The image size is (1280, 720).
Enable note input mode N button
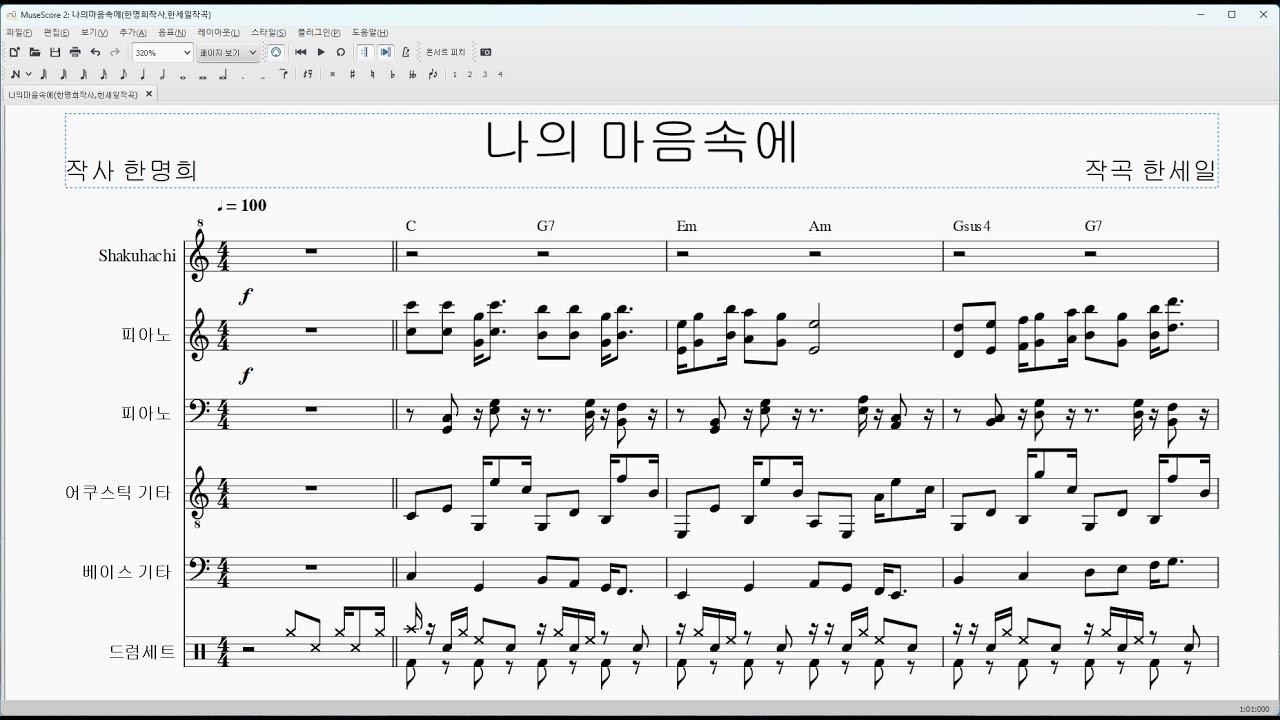pos(15,74)
